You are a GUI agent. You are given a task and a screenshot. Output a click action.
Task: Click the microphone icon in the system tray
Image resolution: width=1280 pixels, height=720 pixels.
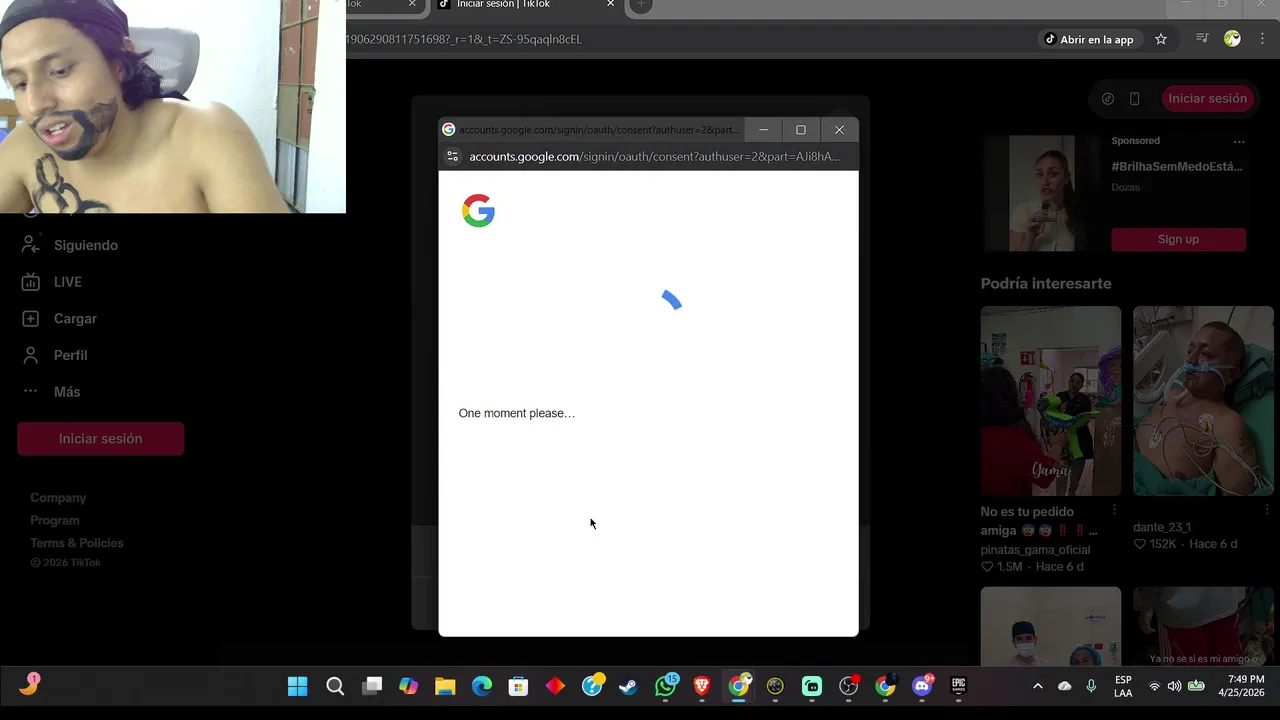click(1091, 686)
